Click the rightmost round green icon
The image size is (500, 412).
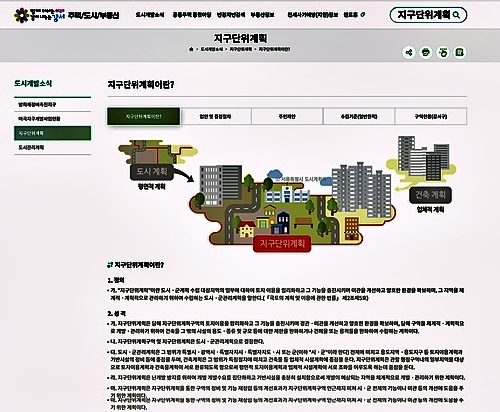[460, 52]
